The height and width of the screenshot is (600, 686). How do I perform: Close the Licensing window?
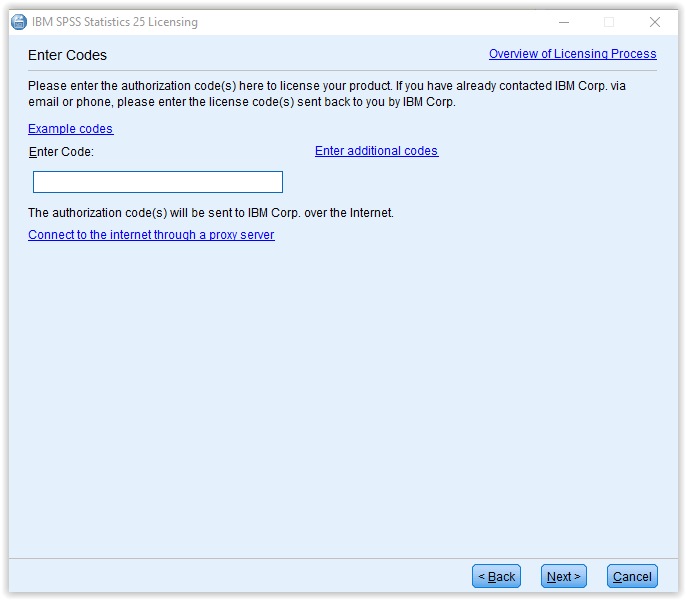point(654,22)
